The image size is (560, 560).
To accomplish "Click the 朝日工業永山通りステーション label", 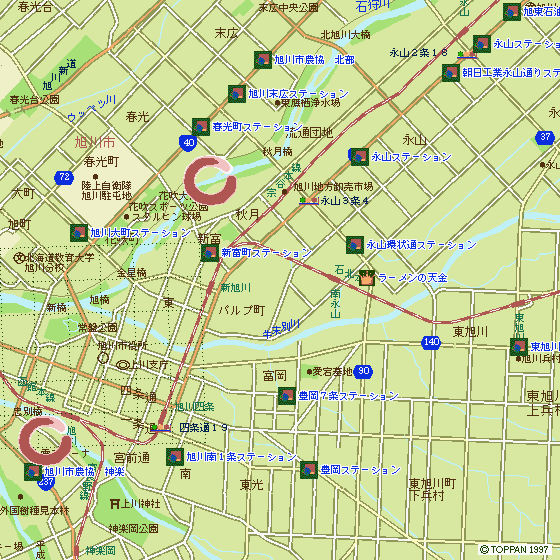I will [511, 73].
